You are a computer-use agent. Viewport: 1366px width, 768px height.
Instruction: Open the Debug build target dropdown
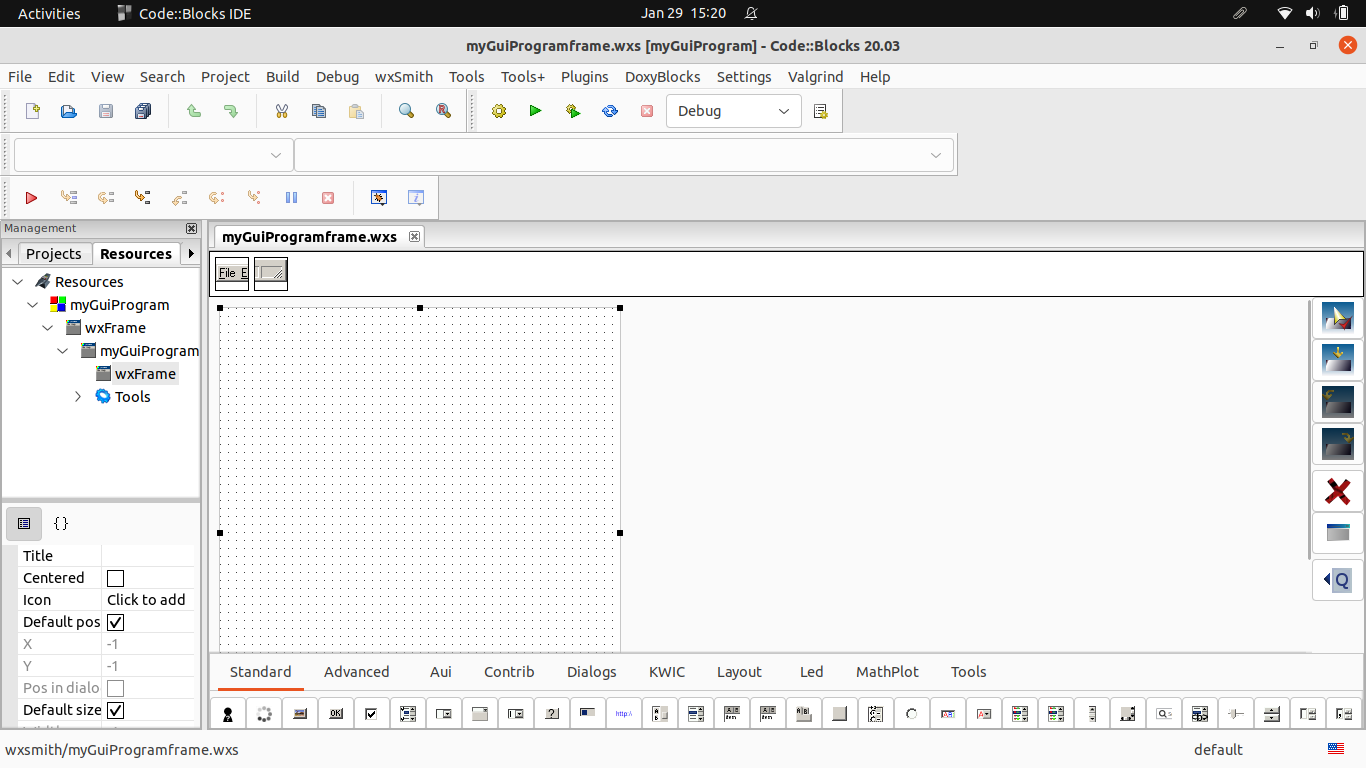pos(734,111)
